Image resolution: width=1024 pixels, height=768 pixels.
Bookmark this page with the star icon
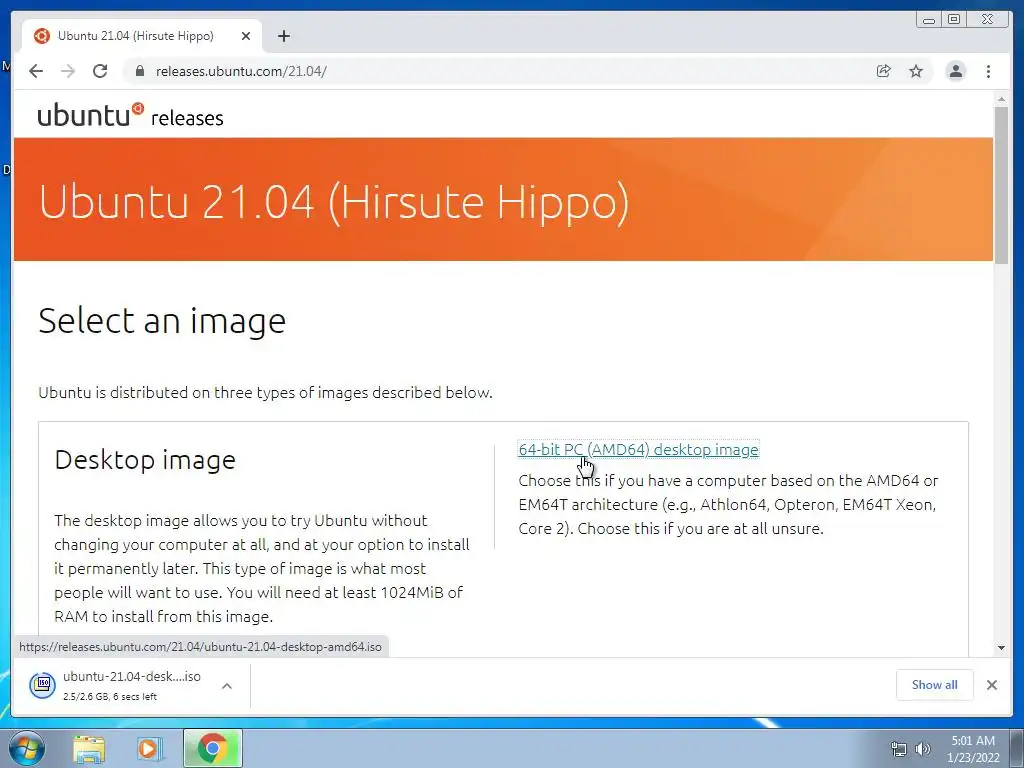916,71
